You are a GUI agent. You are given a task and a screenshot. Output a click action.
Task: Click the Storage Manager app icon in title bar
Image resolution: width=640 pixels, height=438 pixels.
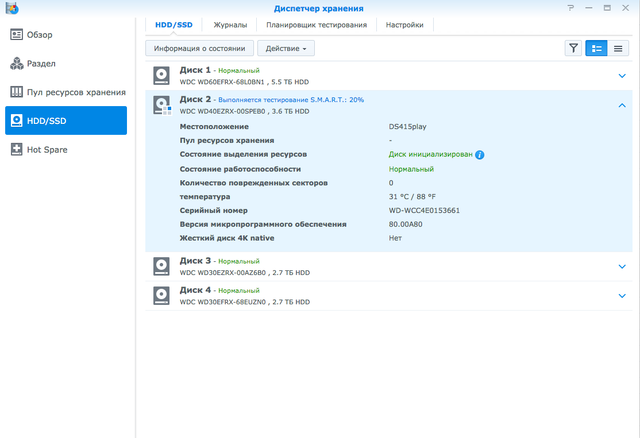(12, 8)
